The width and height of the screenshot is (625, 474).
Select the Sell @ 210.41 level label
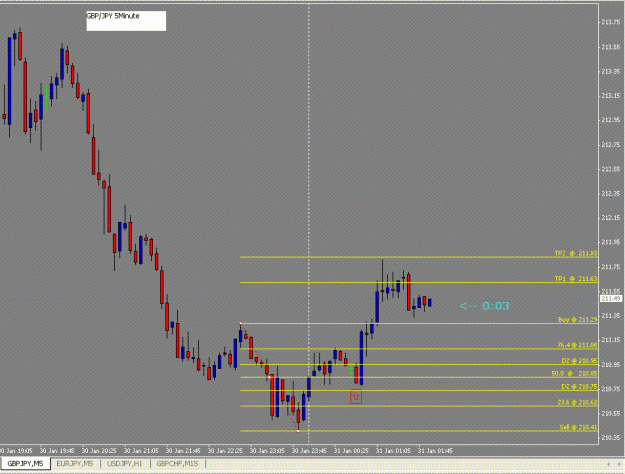tap(578, 427)
